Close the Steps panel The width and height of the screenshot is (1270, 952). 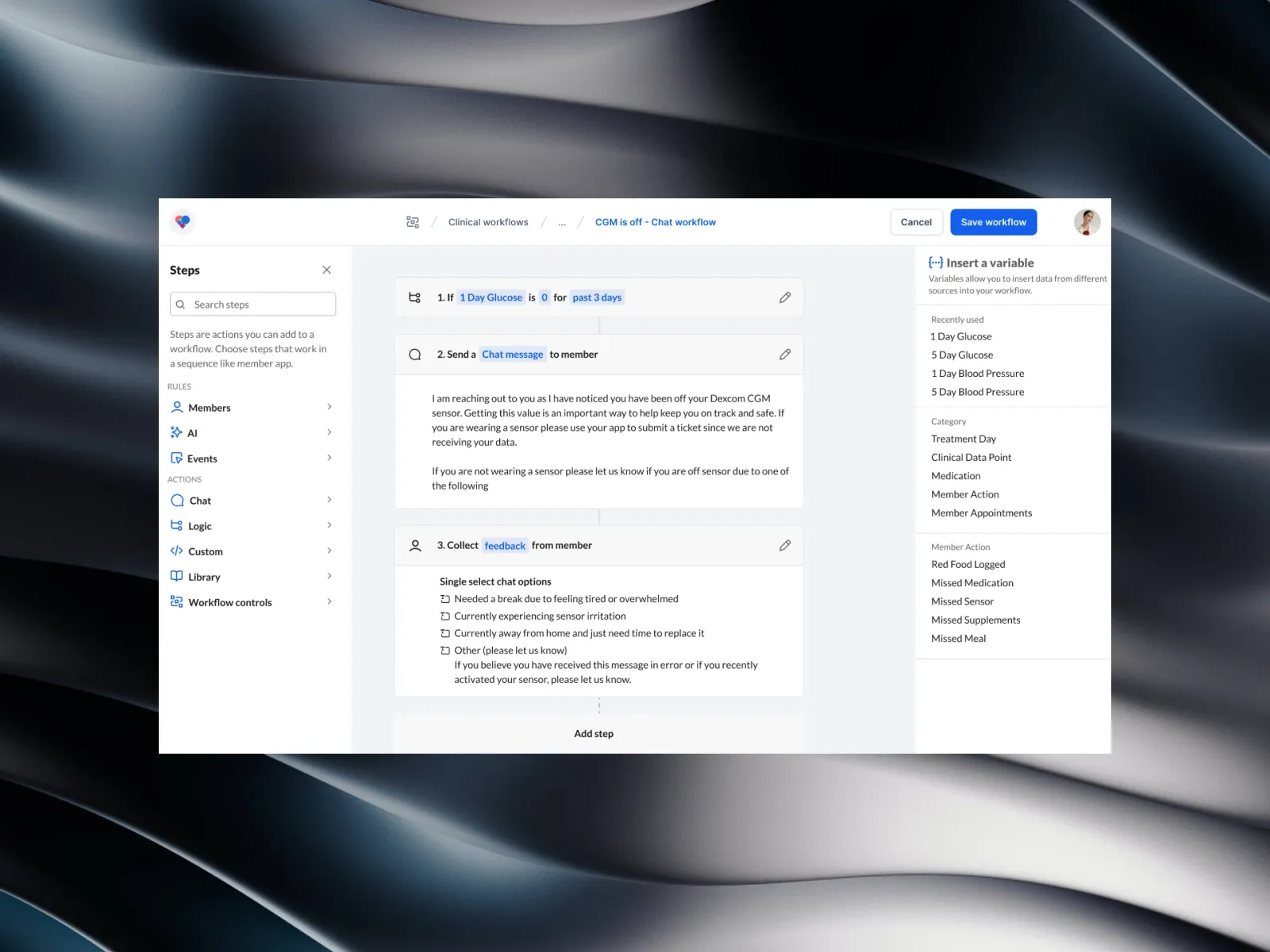click(x=326, y=270)
